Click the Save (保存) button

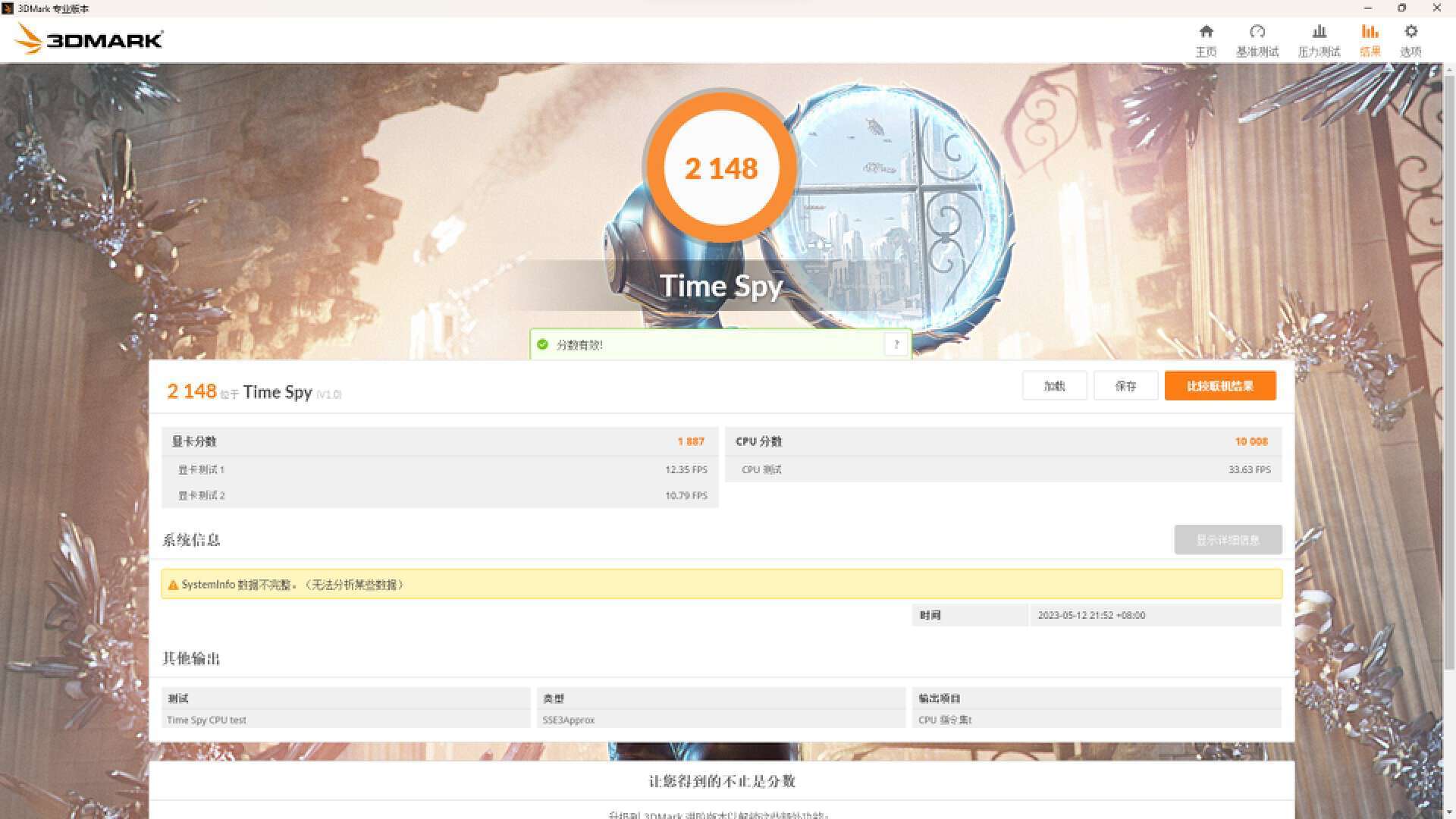click(1125, 386)
